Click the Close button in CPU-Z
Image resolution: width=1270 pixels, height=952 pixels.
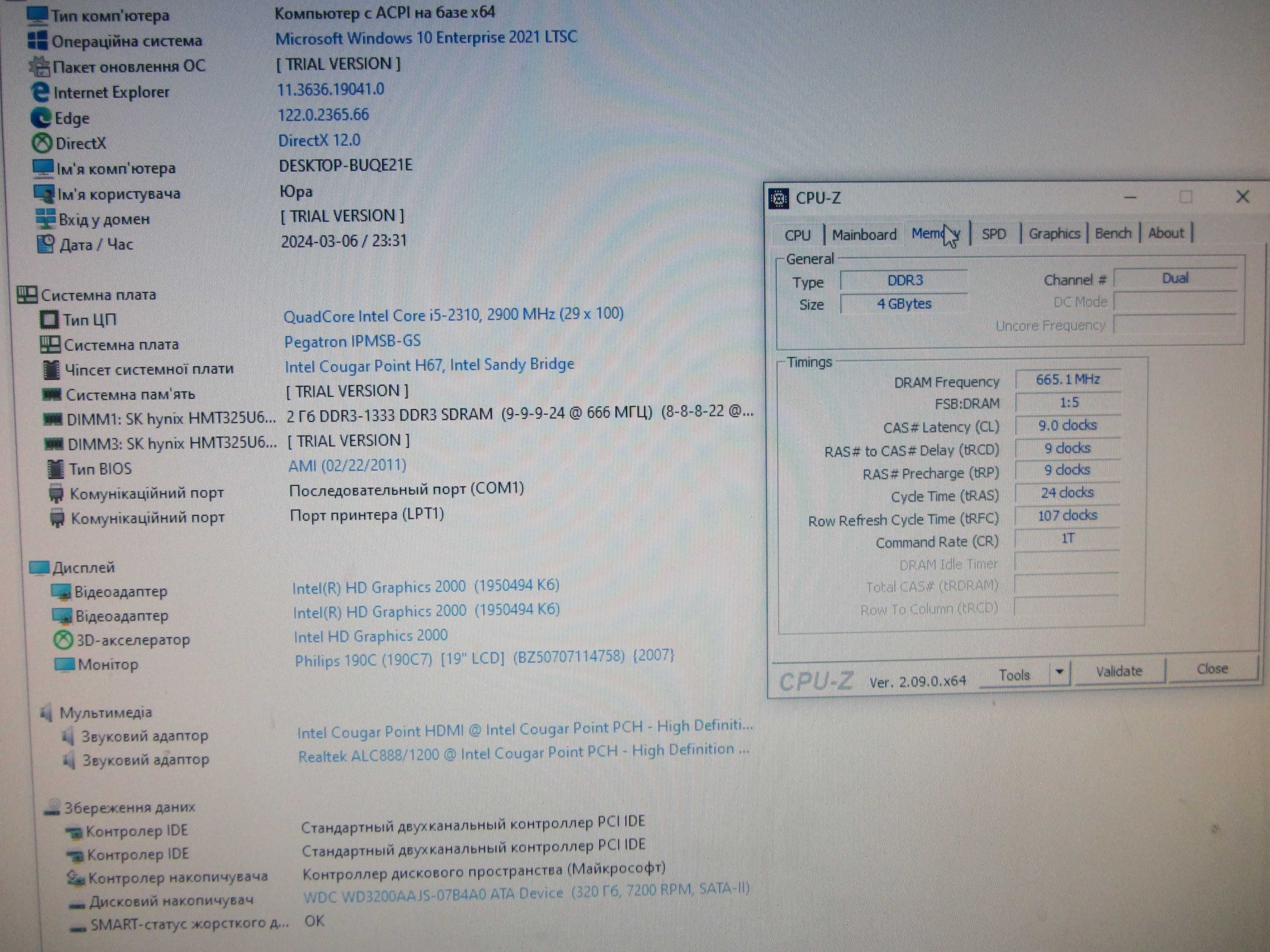[x=1213, y=669]
